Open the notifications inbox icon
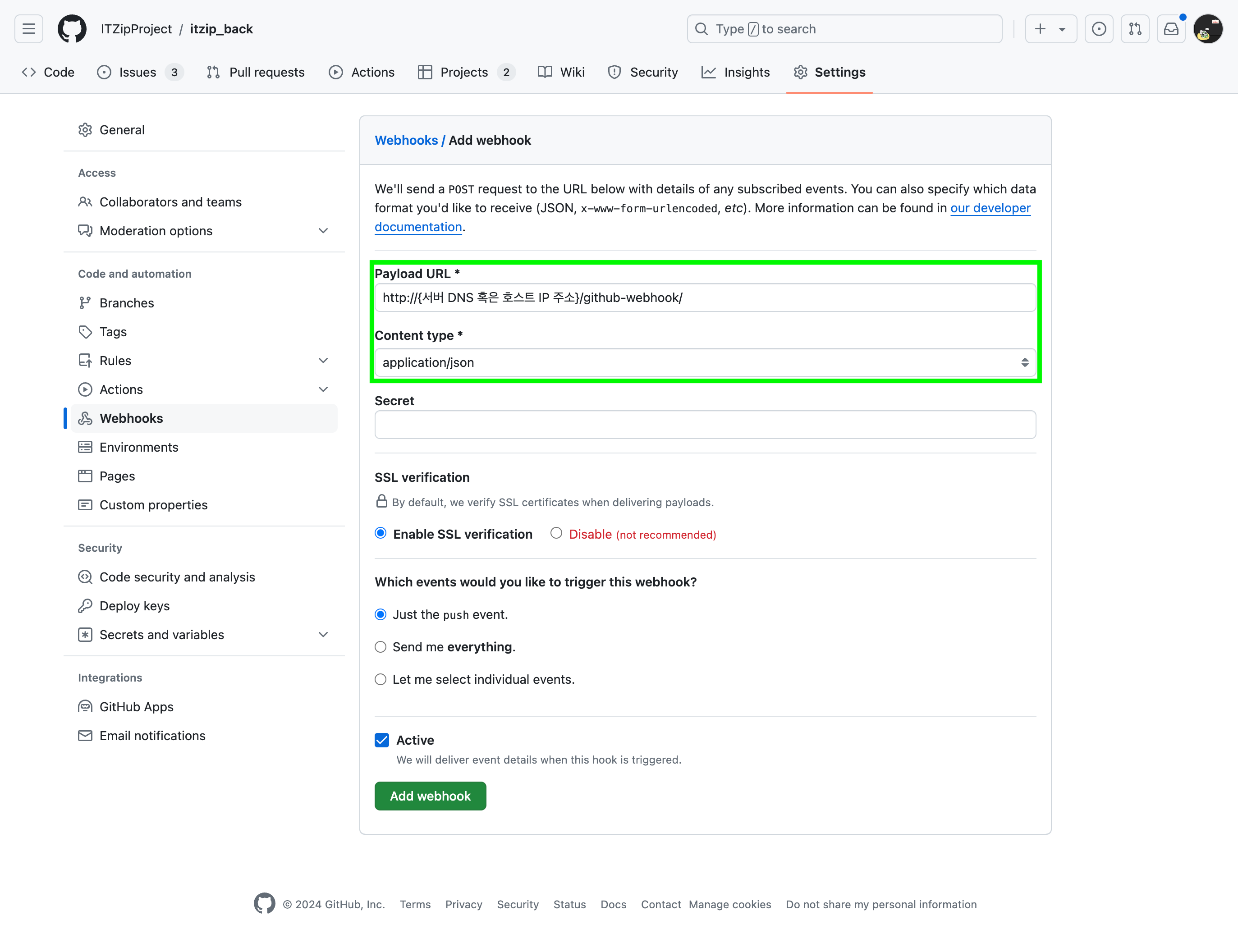1238x952 pixels. [x=1170, y=29]
